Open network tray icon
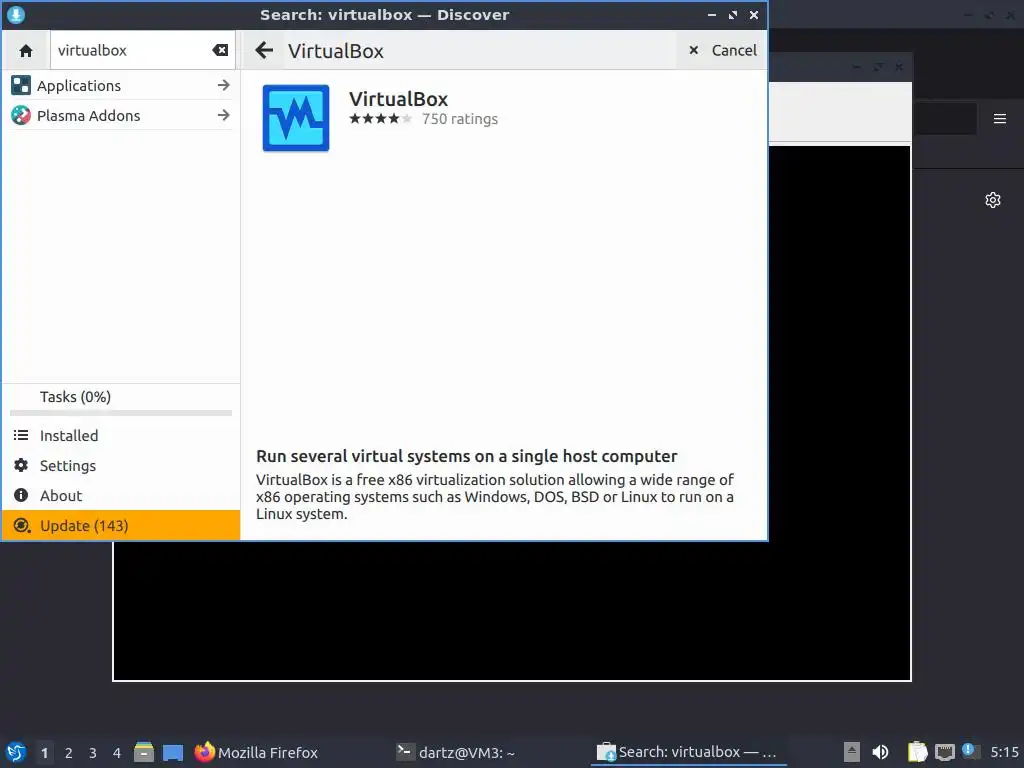The height and width of the screenshot is (768, 1024). (x=944, y=752)
